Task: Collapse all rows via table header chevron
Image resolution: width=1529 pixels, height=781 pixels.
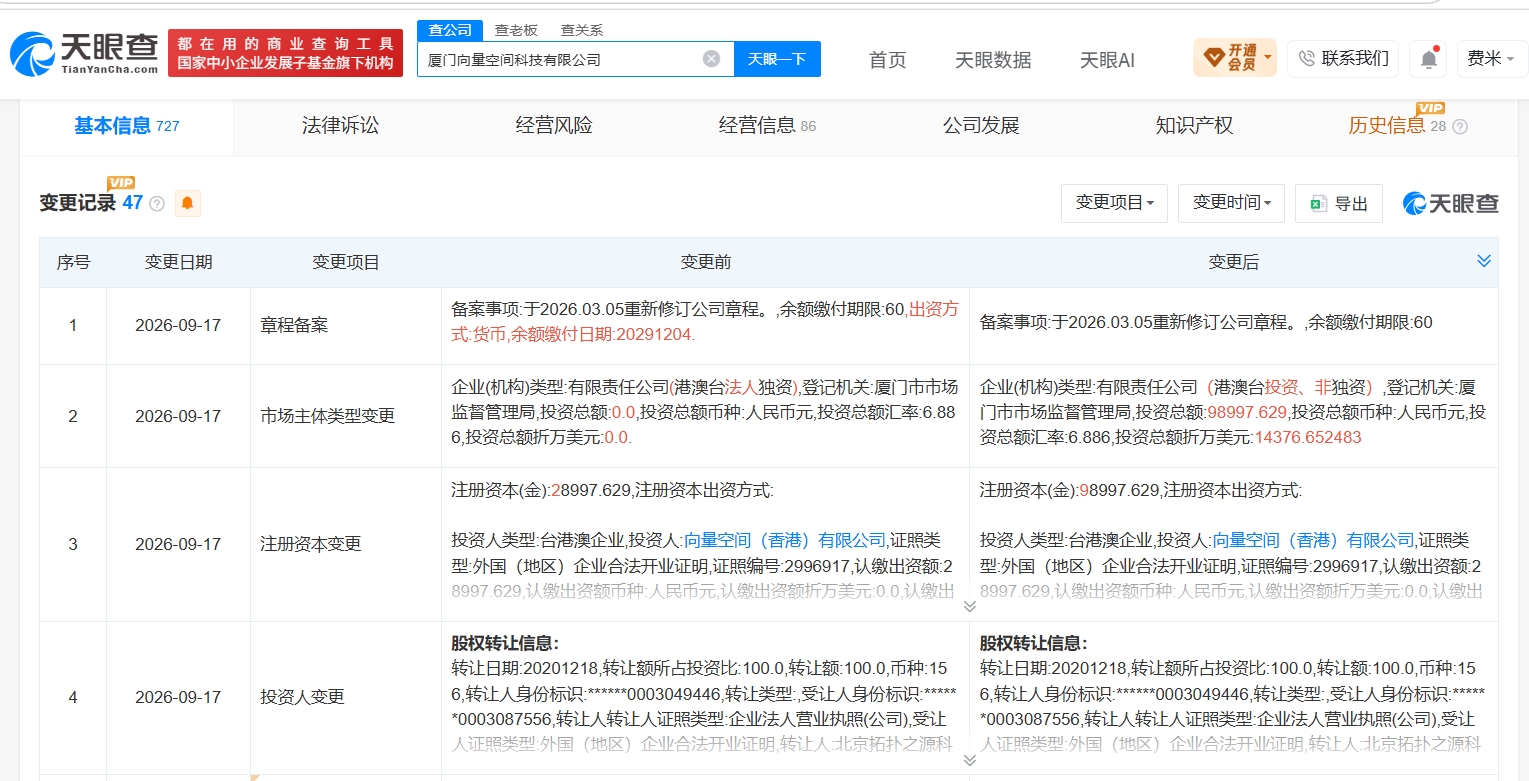Action: tap(1484, 261)
